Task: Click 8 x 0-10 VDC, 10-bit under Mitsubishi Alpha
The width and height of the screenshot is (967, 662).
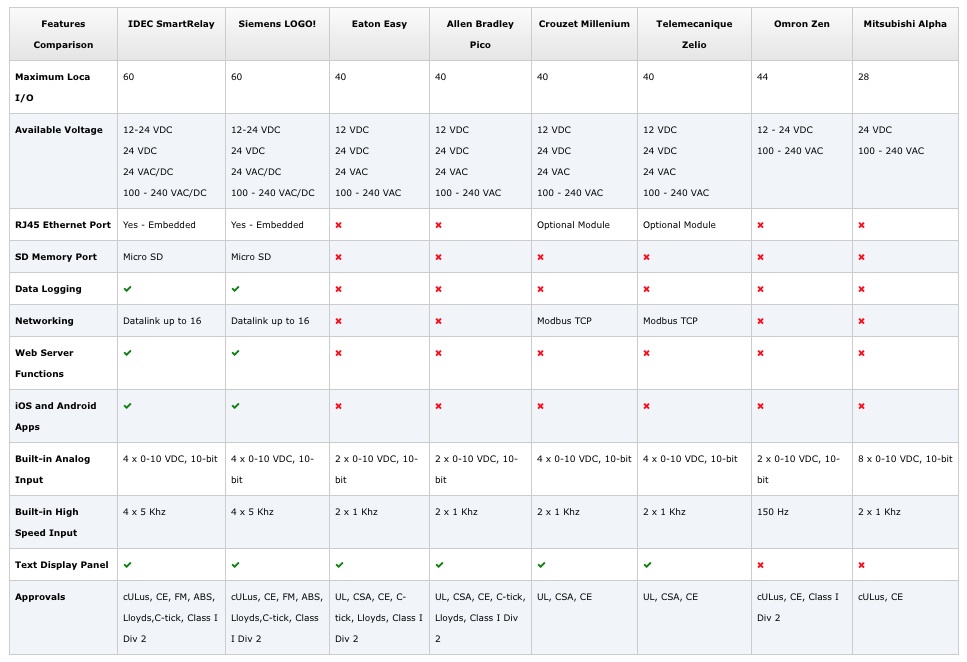Action: pyautogui.click(x=905, y=458)
